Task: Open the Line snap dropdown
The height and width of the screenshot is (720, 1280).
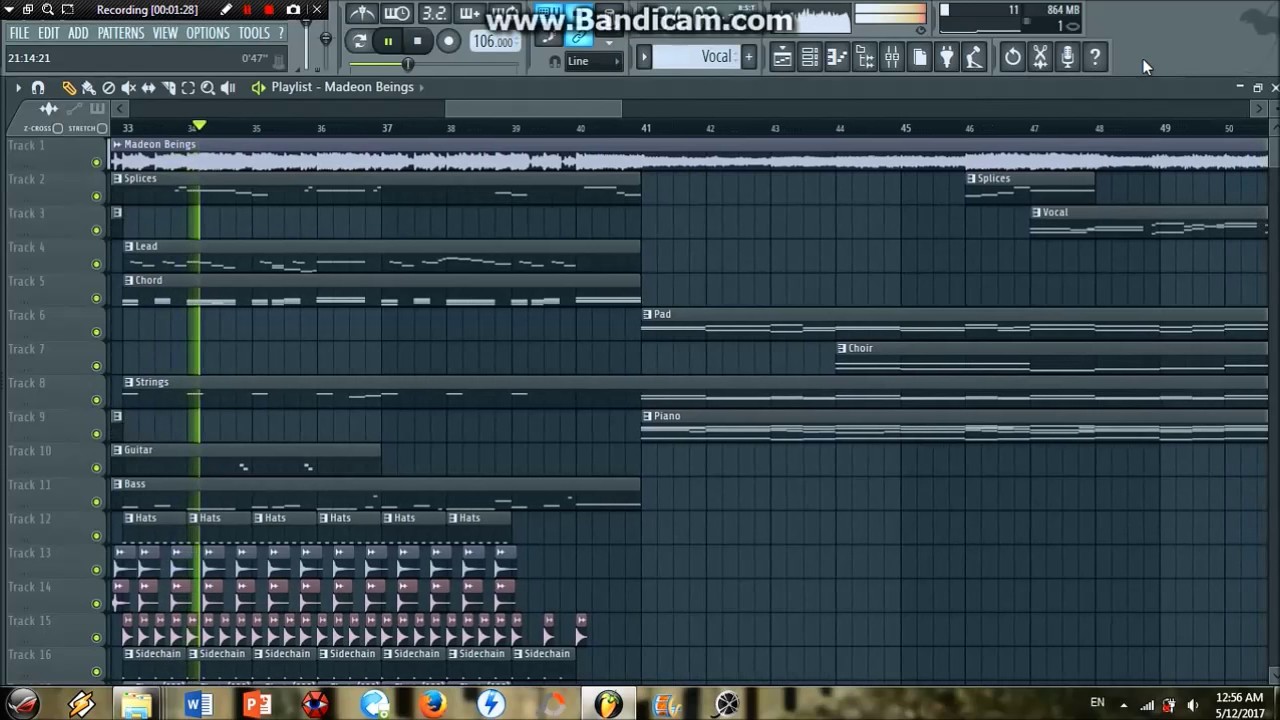Action: pyautogui.click(x=593, y=61)
